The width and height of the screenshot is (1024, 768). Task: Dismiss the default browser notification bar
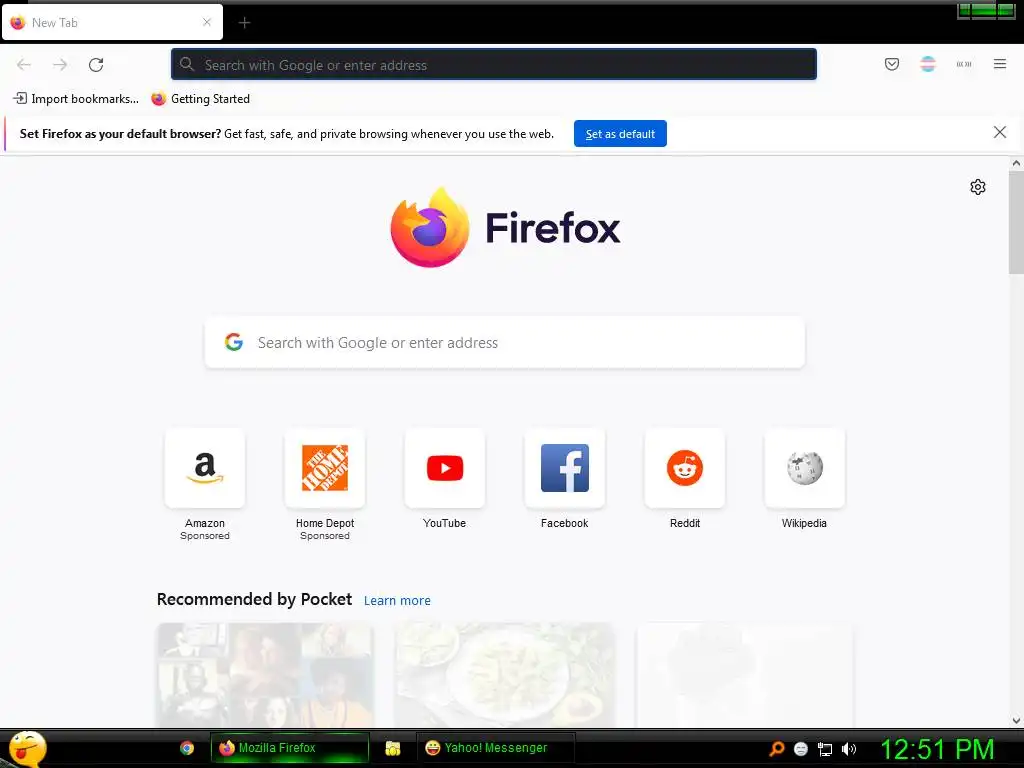point(999,133)
